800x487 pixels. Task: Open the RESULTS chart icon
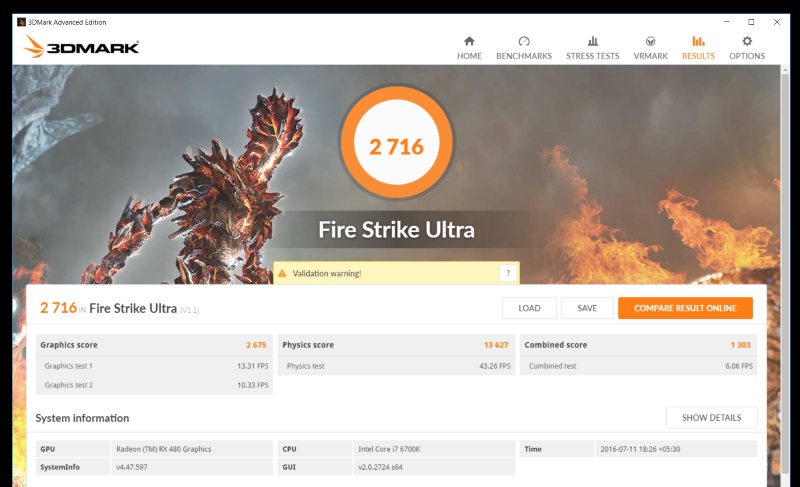[x=698, y=41]
